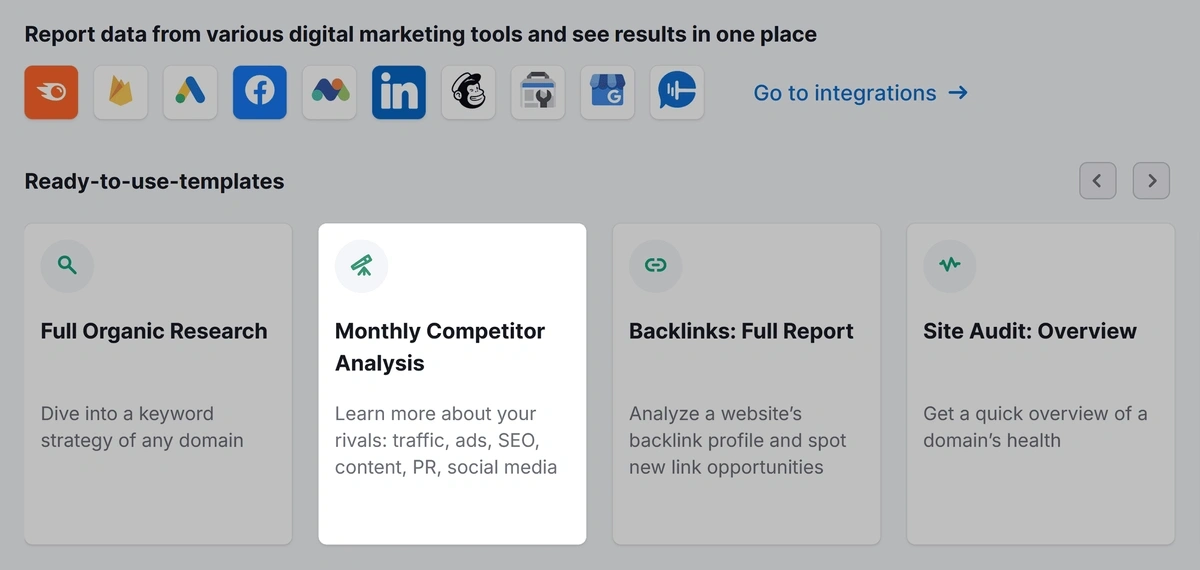Click the pulse icon on Site Audit card
The height and width of the screenshot is (570, 1200).
pyautogui.click(x=949, y=266)
